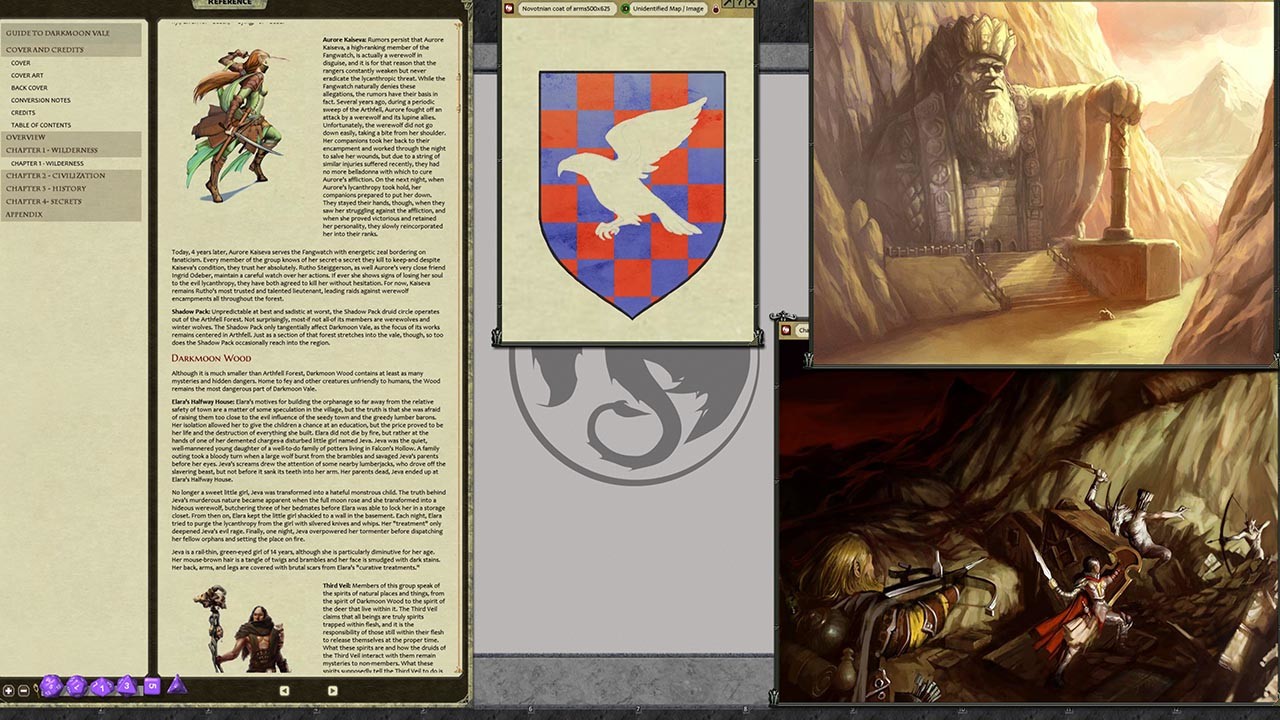
Task: Click the shortcut arrow icon on the image window
Action: tap(726, 4)
